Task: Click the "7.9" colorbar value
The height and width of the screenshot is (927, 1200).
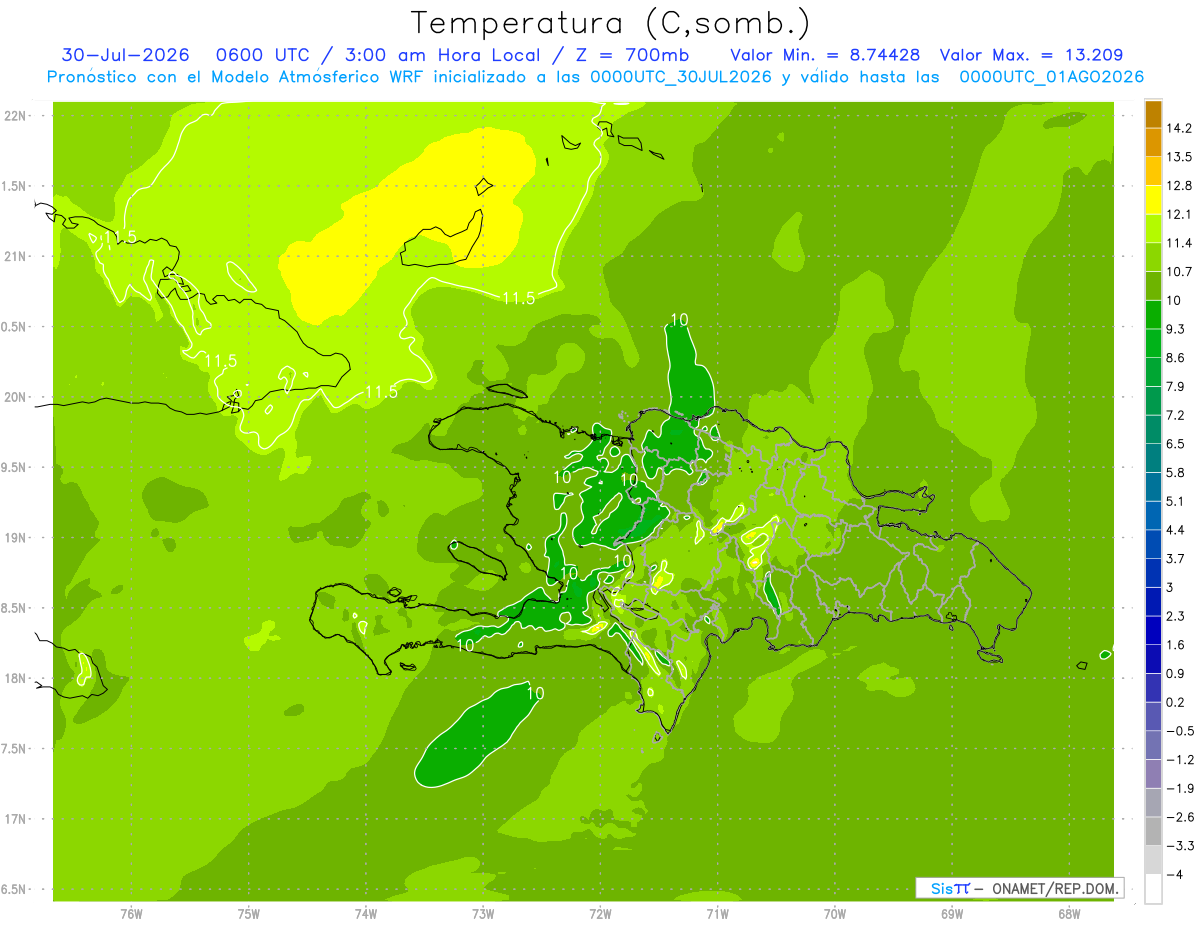Action: tap(1175, 387)
